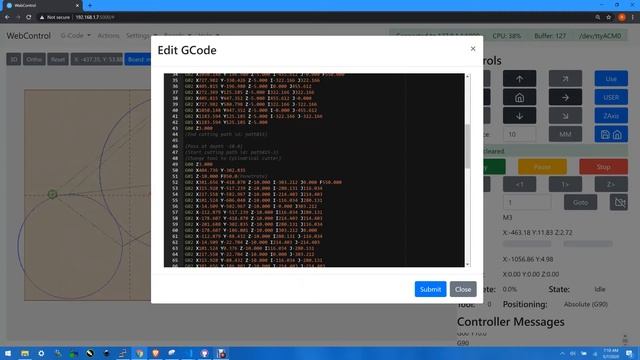
Task: Open the Actions menu
Action: coord(108,36)
